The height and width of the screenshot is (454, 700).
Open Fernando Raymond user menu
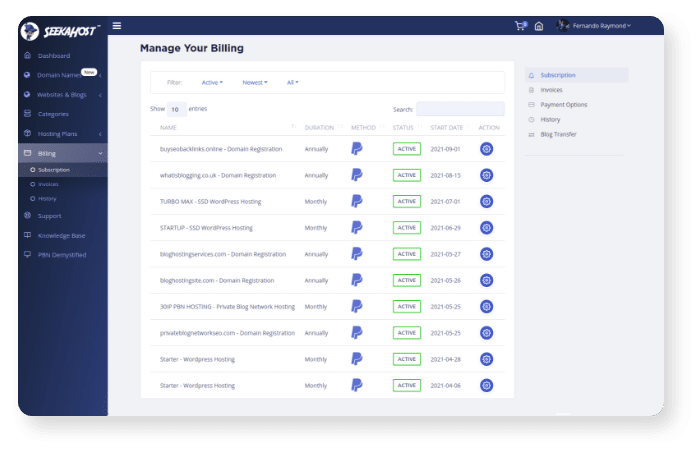(x=602, y=26)
